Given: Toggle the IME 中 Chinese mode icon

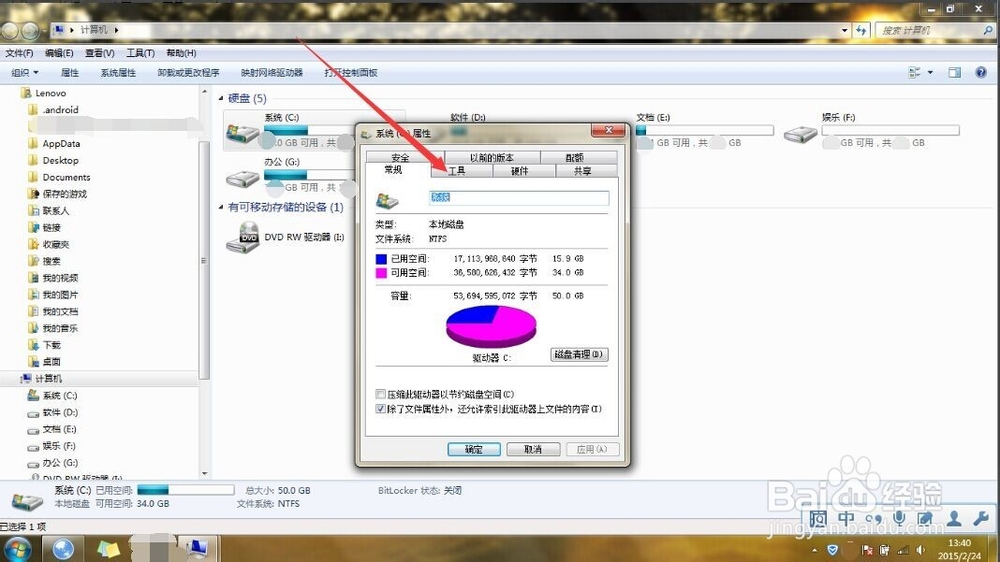Looking at the screenshot, I should pos(846,518).
